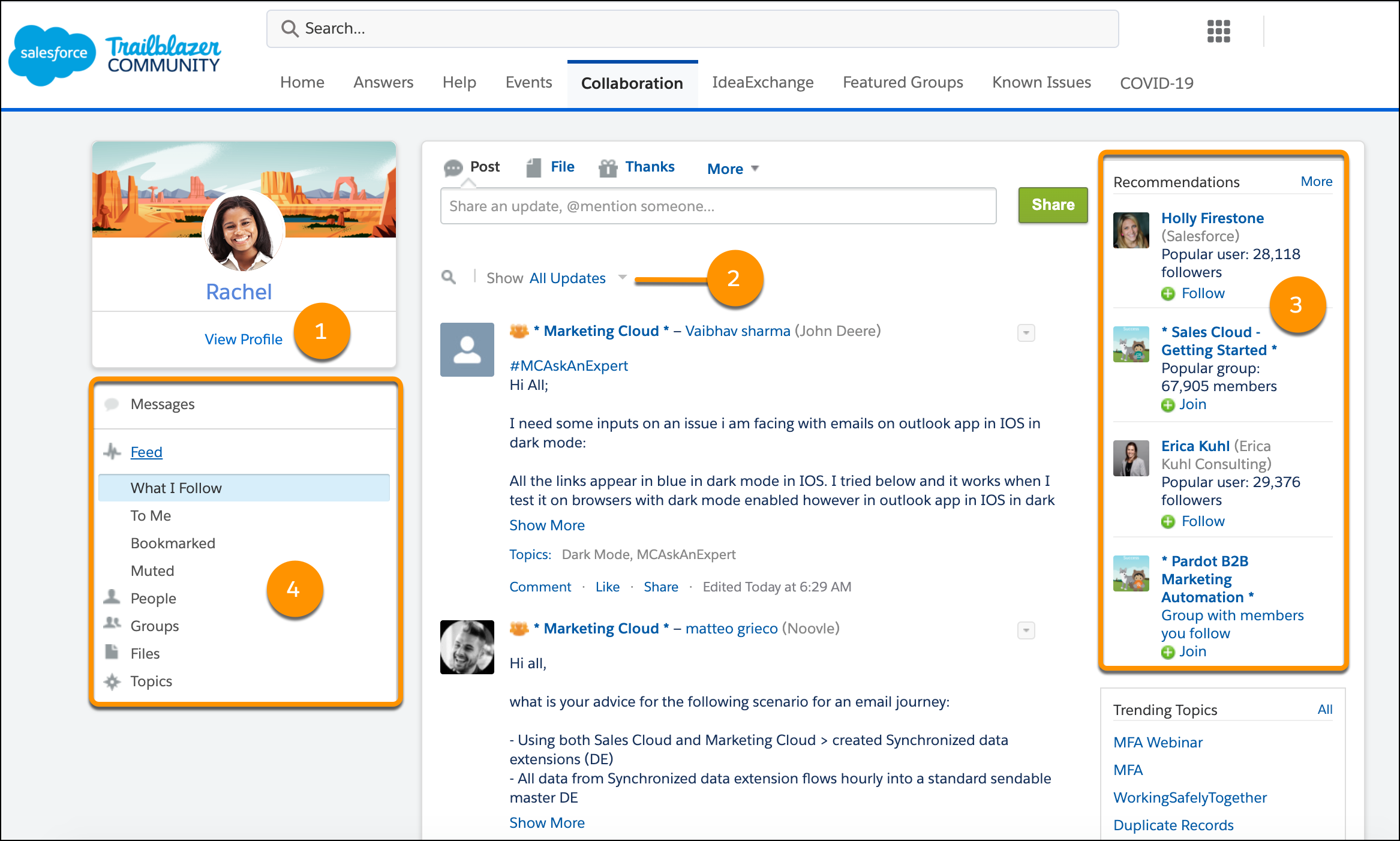
Task: Click green plus icon under Erica Kuhl
Action: pos(1167,521)
